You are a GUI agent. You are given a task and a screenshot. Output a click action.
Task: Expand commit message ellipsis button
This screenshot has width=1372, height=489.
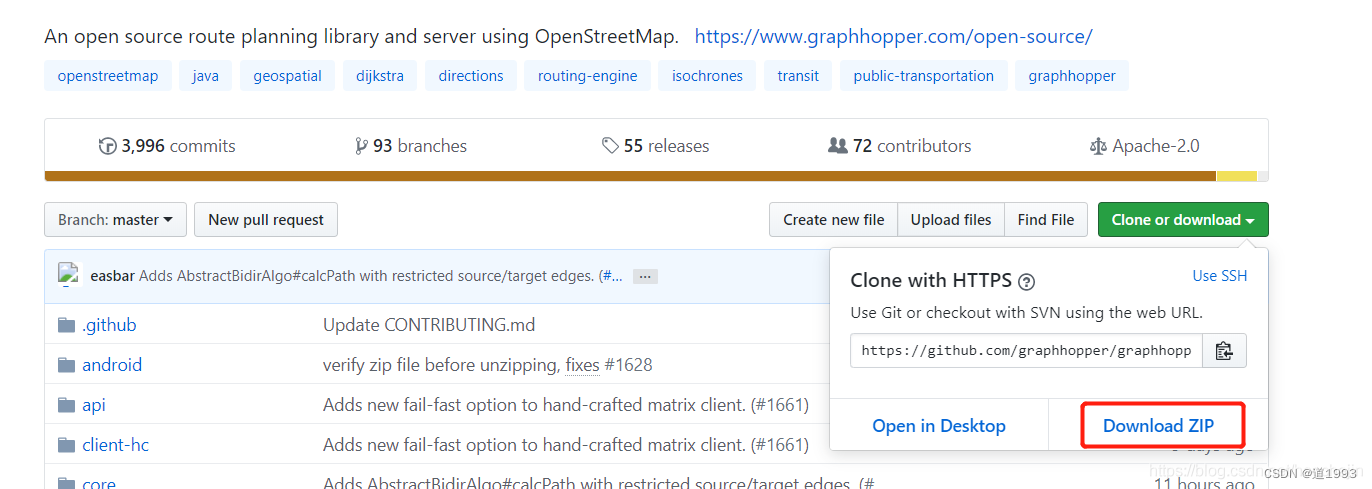tap(645, 276)
